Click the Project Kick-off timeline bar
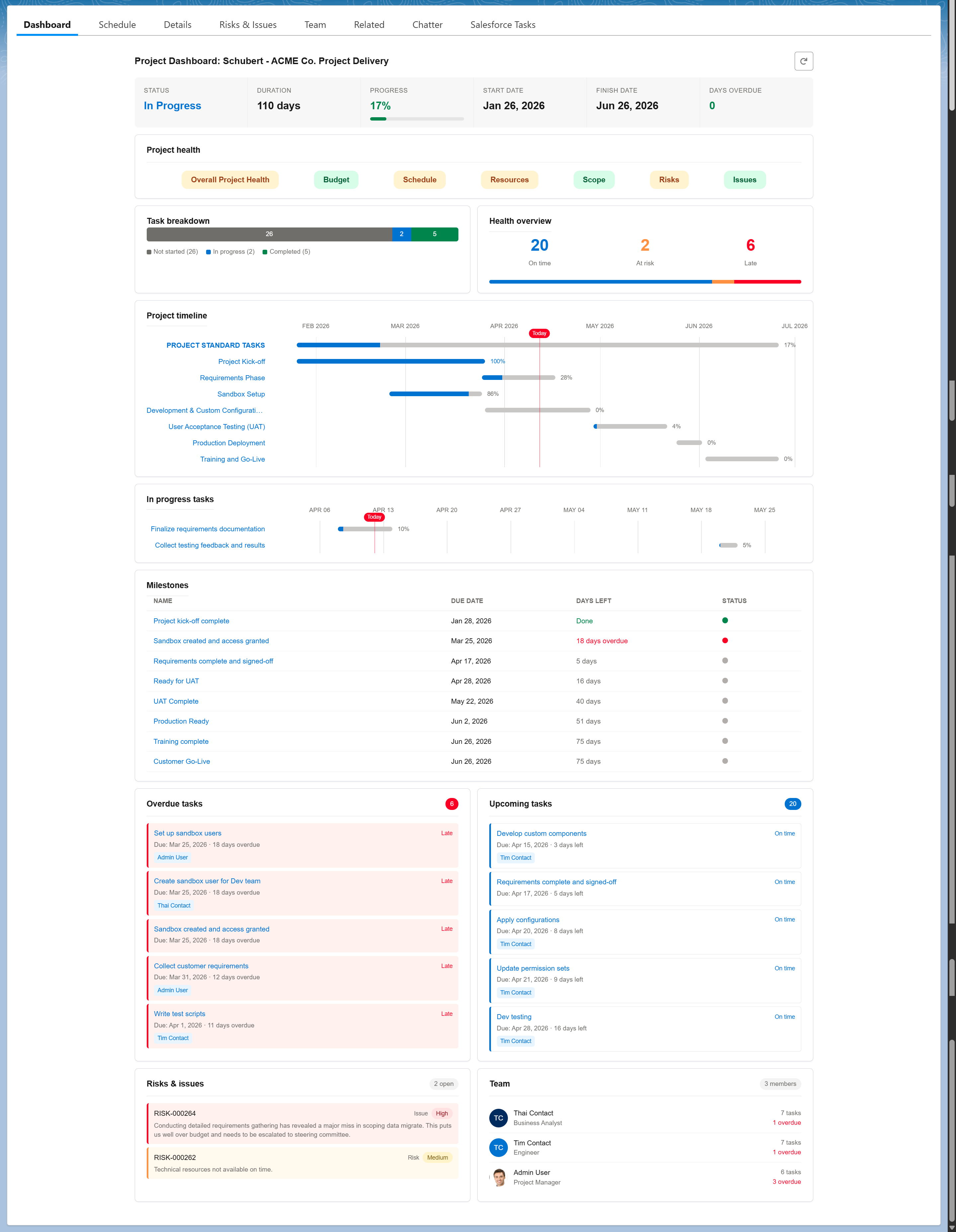 390,361
